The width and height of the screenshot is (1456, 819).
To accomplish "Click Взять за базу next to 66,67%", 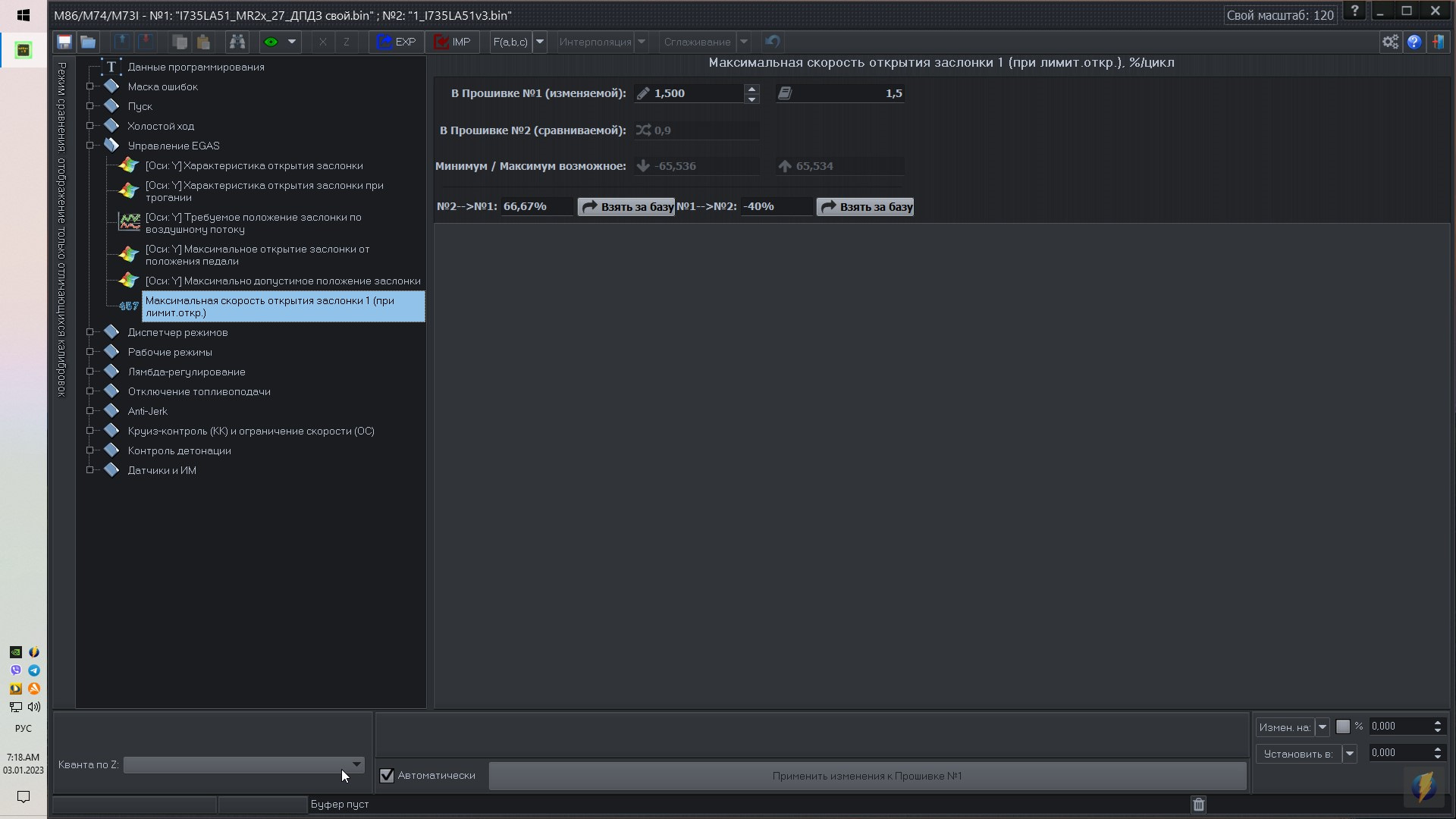I will [626, 206].
